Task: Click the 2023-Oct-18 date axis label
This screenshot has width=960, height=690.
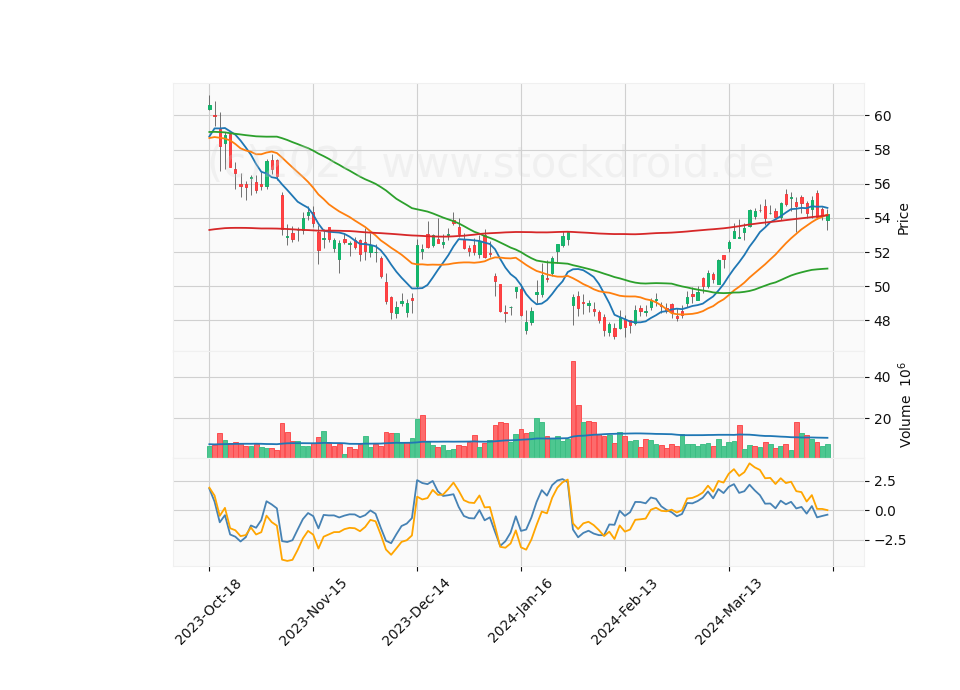Action: tap(208, 612)
